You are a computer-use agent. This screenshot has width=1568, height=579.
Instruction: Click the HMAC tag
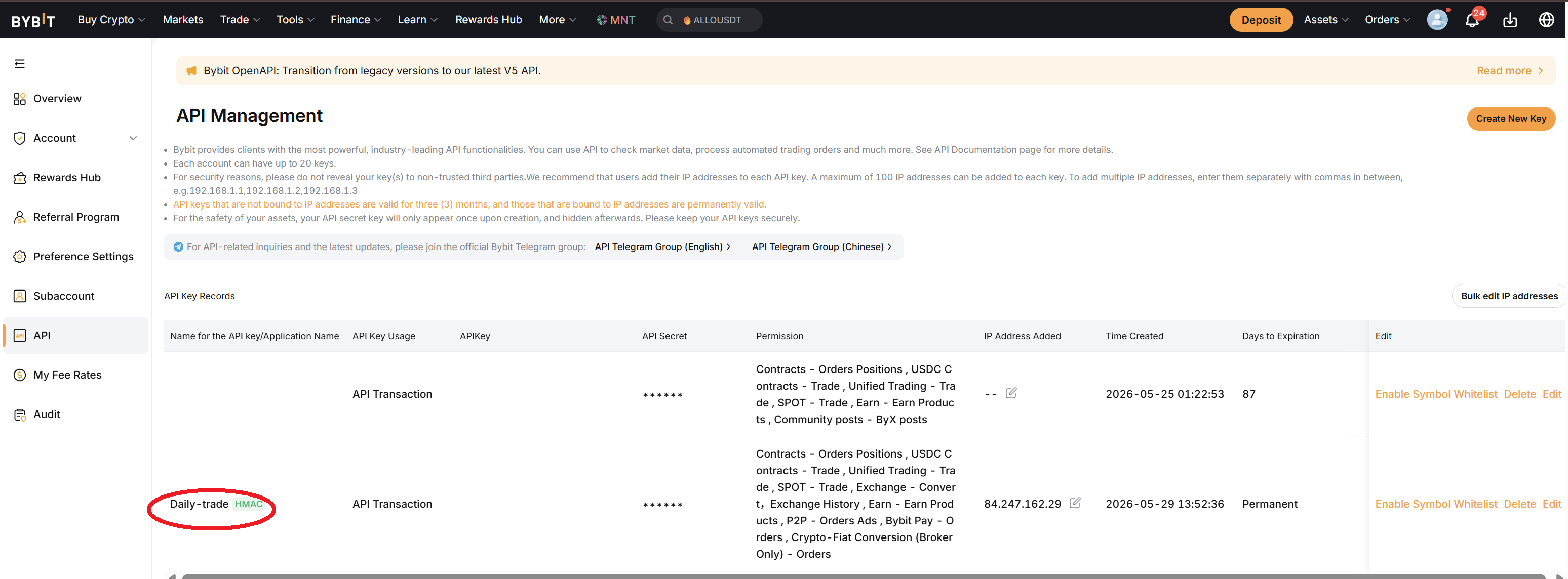pos(248,504)
